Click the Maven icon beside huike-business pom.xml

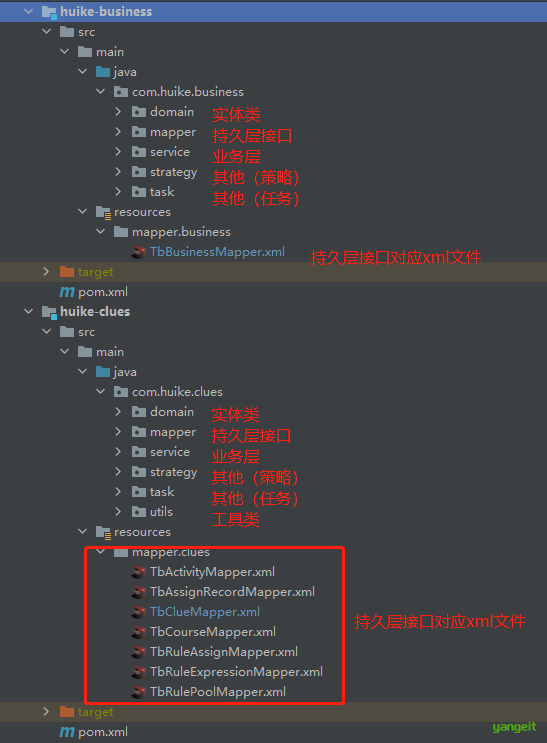[66, 292]
